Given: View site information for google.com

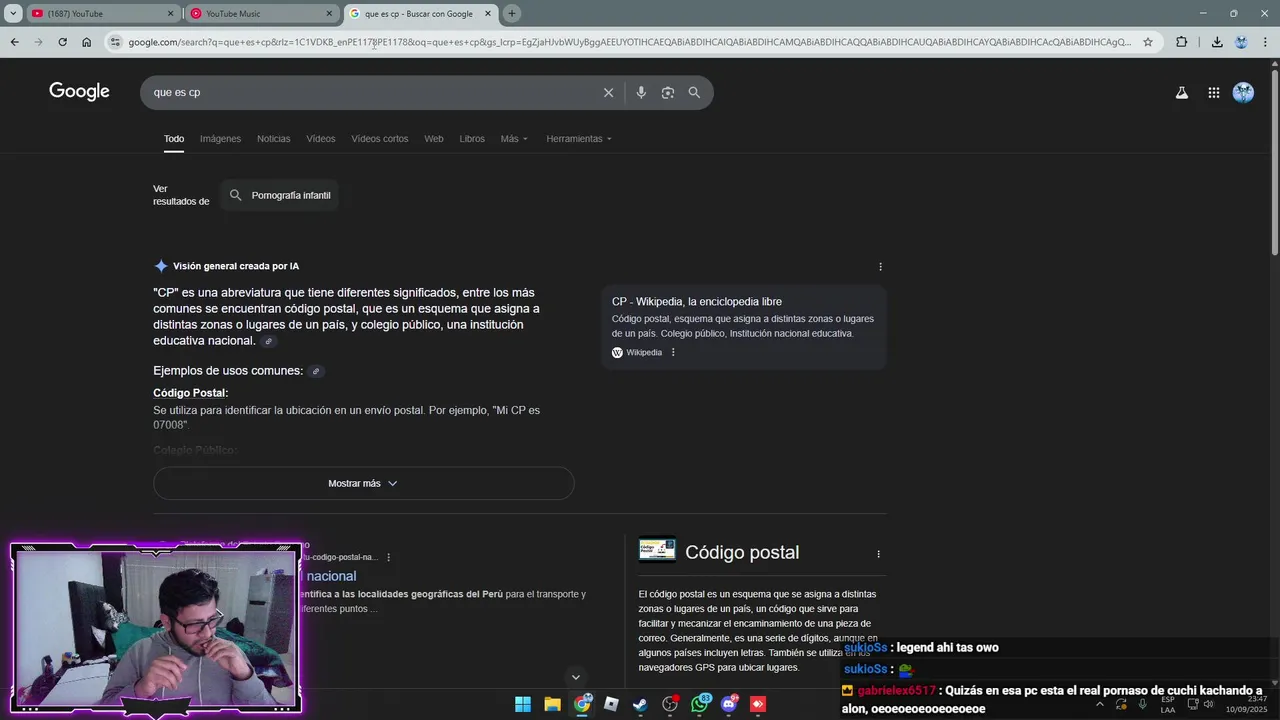Looking at the screenshot, I should click(x=115, y=42).
